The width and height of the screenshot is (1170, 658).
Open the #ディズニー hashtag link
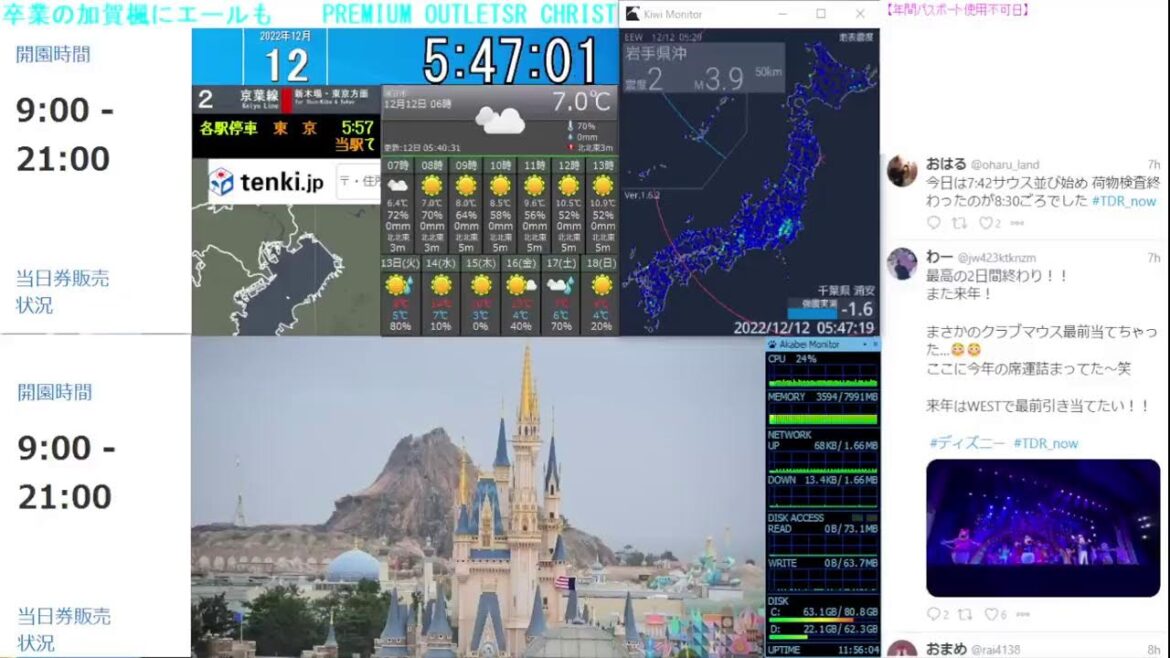tap(965, 442)
